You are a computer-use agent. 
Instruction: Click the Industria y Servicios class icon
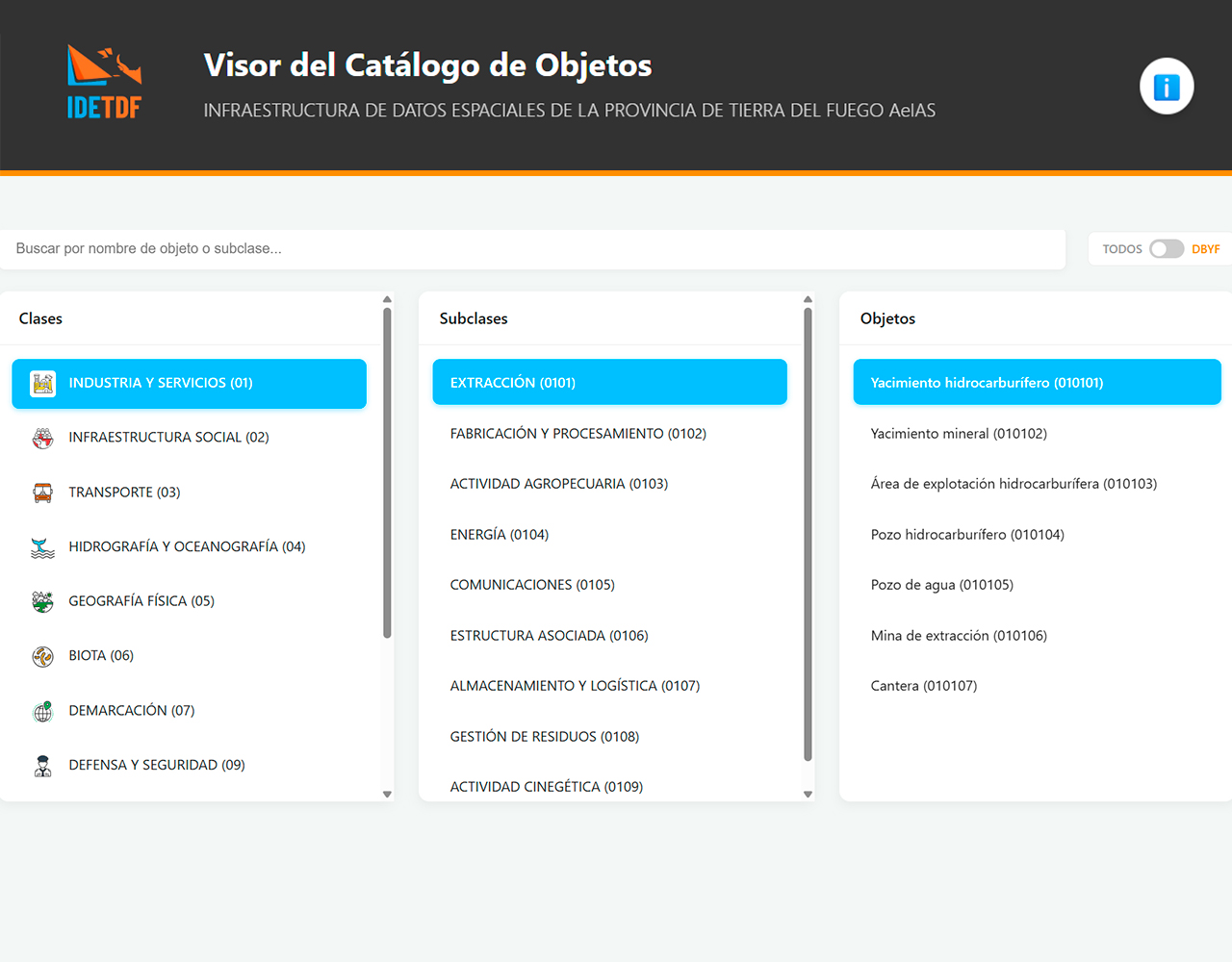point(42,383)
